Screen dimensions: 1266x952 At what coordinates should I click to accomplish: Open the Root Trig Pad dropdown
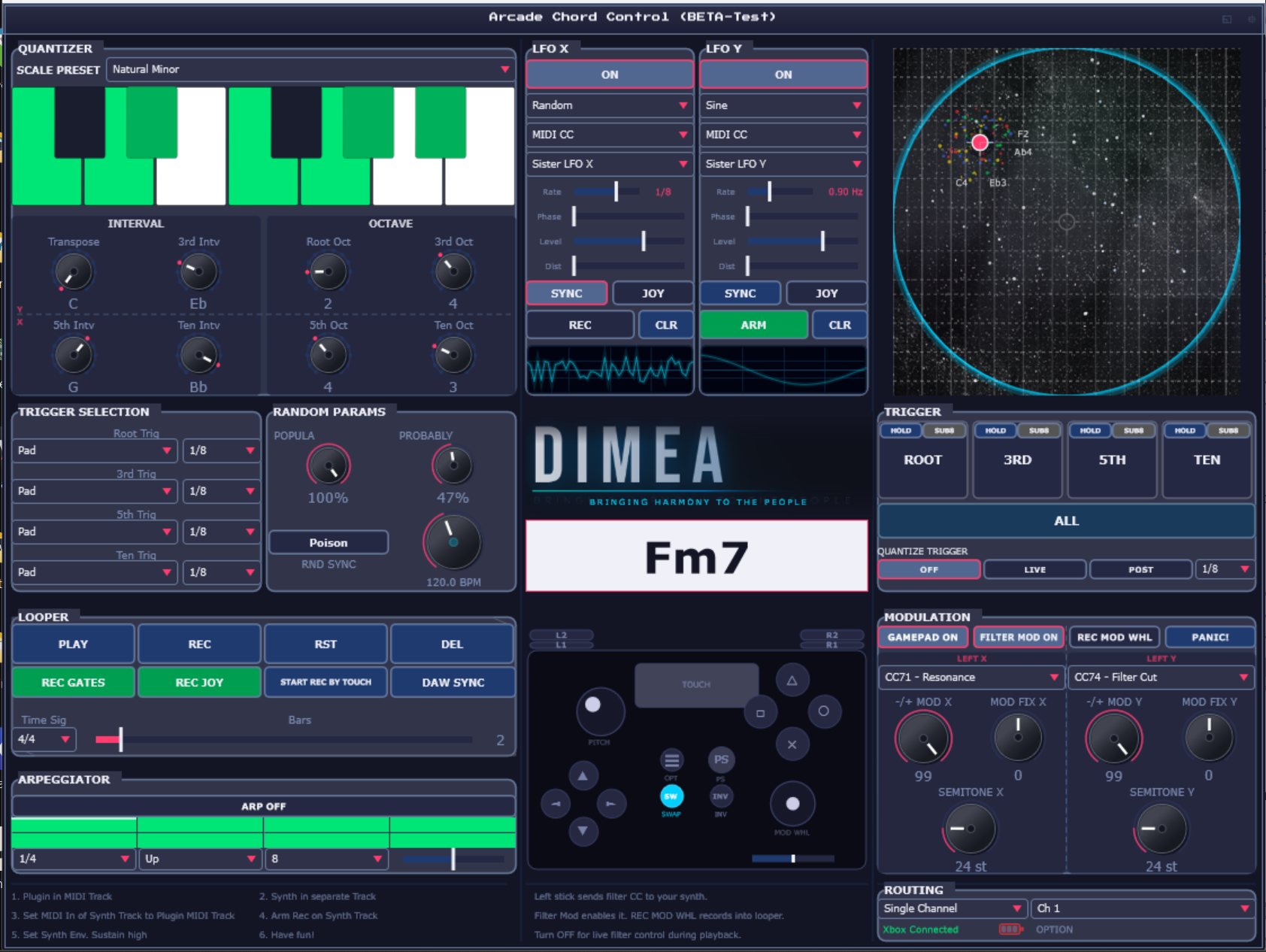point(95,450)
